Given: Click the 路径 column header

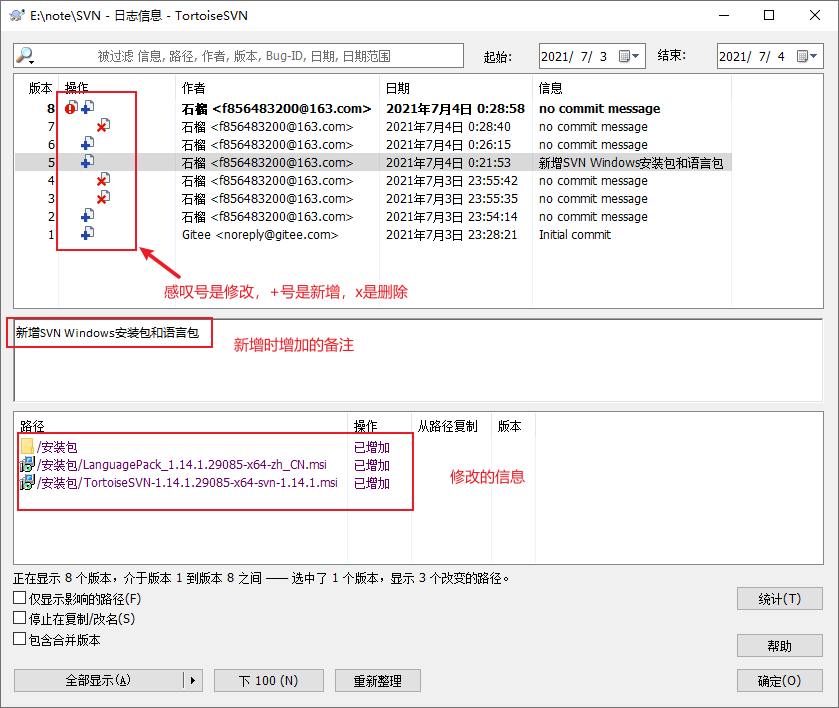Looking at the screenshot, I should pos(32,426).
